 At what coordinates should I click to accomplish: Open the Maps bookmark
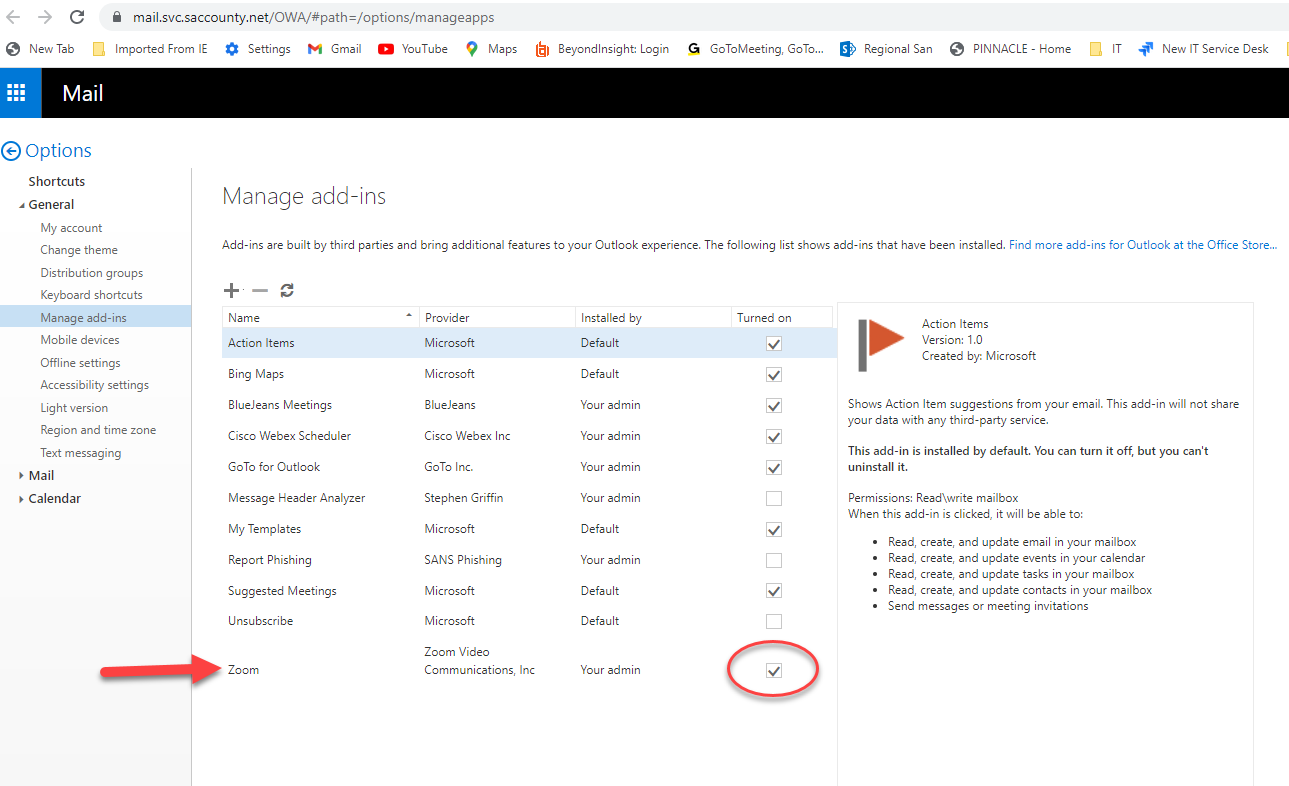click(x=491, y=48)
